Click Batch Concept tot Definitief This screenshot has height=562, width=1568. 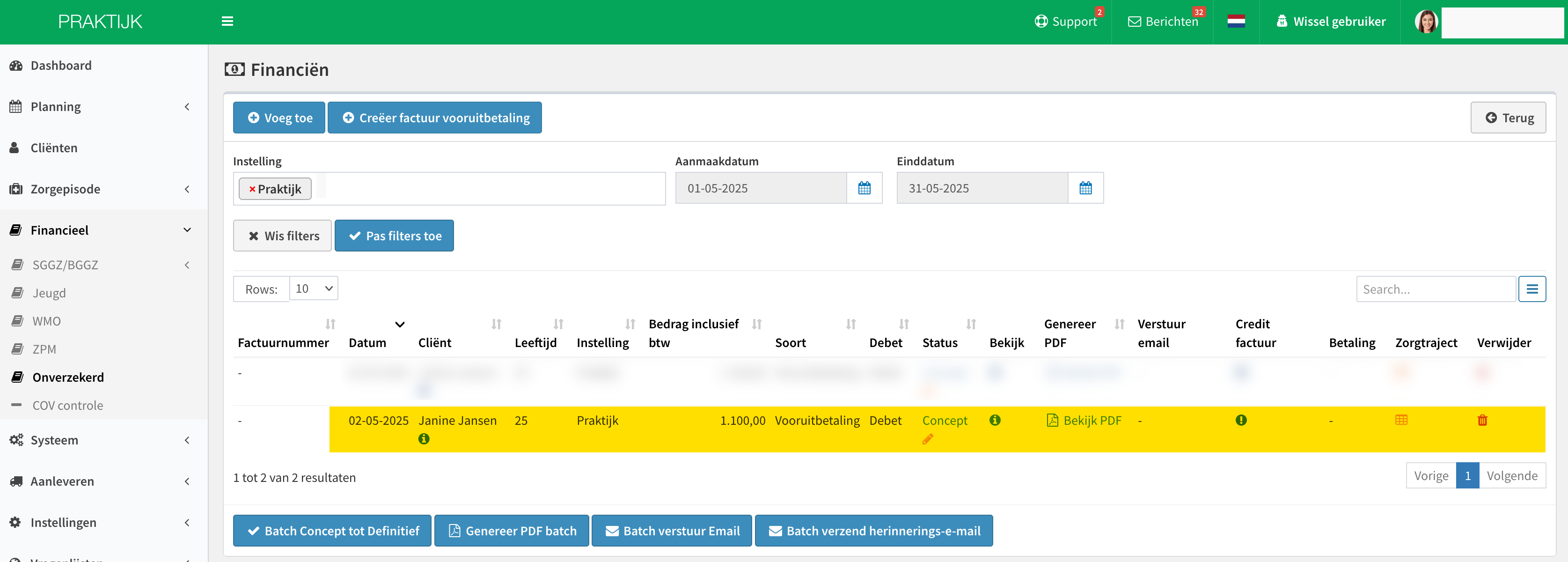pyautogui.click(x=332, y=531)
